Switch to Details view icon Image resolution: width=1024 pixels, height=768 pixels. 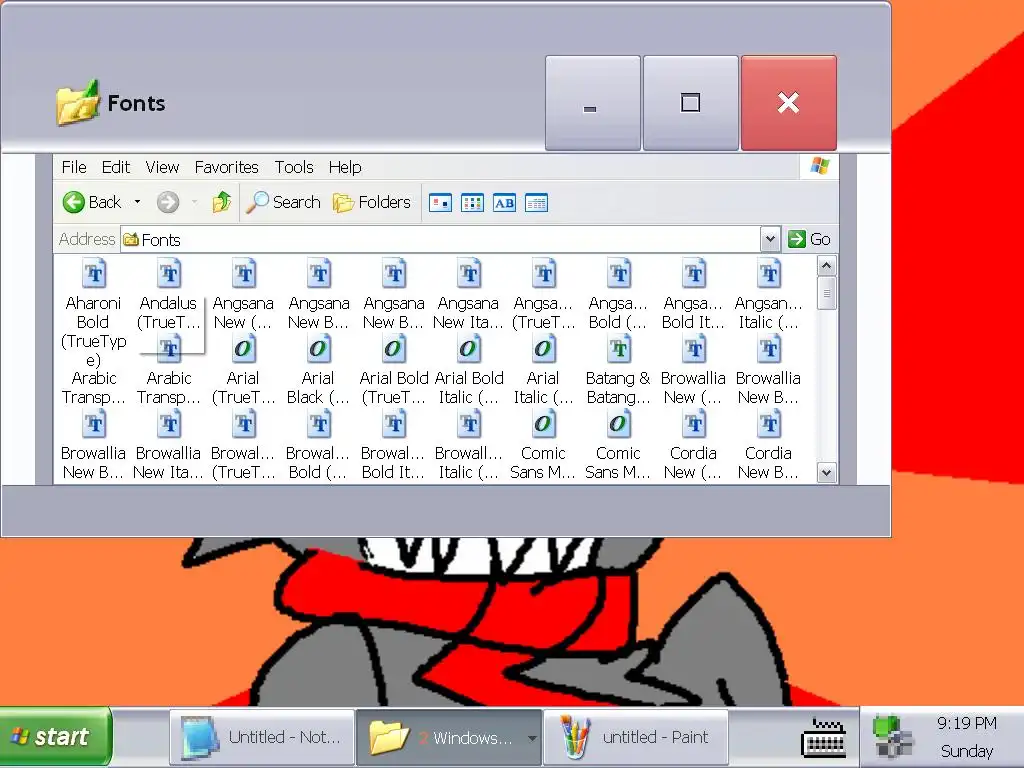tap(536, 203)
